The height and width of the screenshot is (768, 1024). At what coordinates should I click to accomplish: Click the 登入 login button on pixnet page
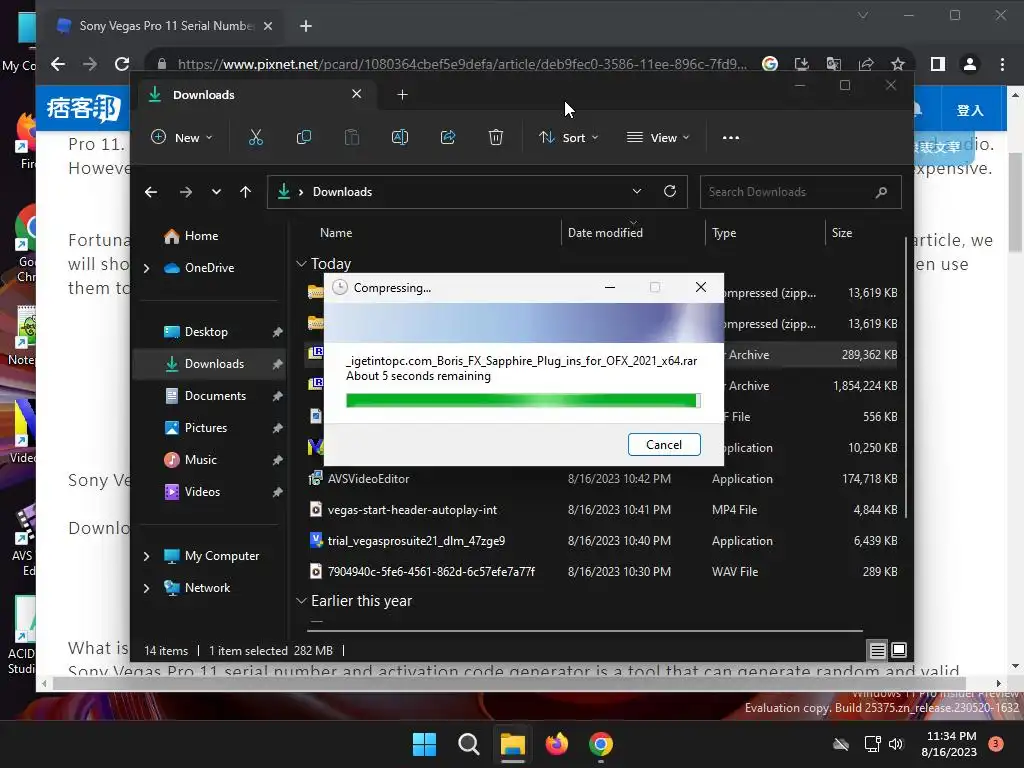[x=970, y=110]
